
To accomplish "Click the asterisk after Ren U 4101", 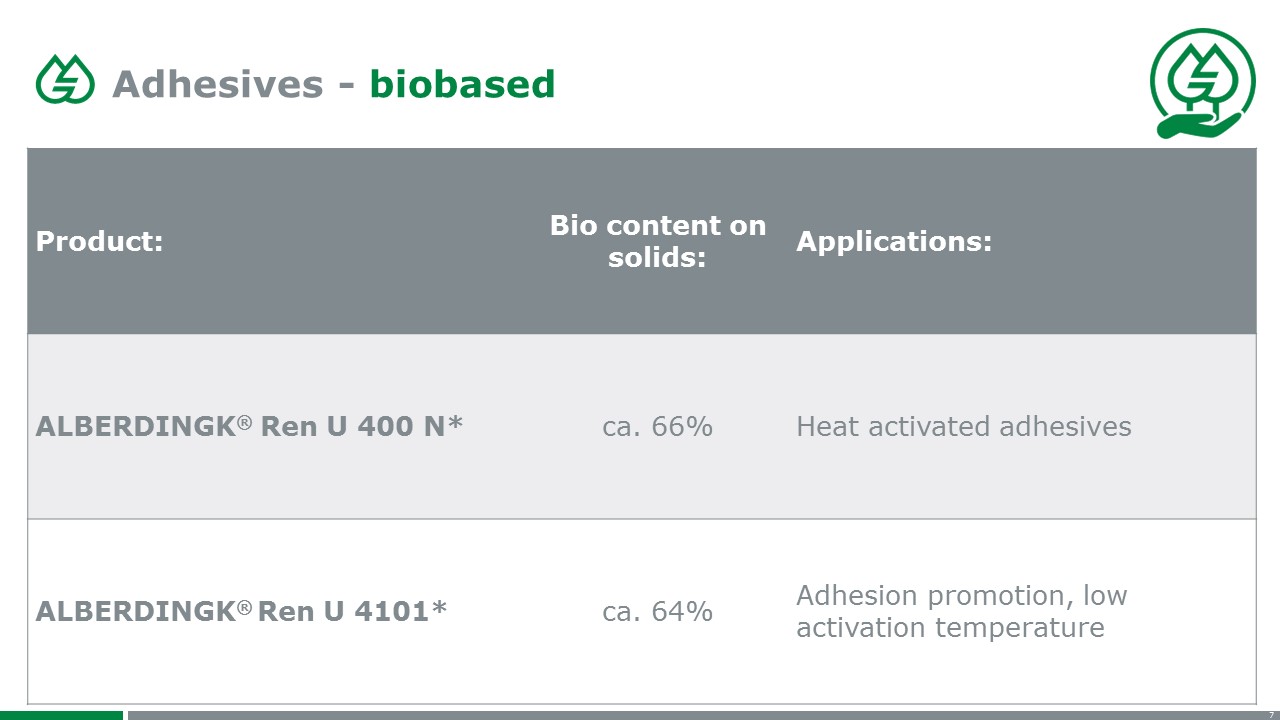I will click(x=438, y=607).
